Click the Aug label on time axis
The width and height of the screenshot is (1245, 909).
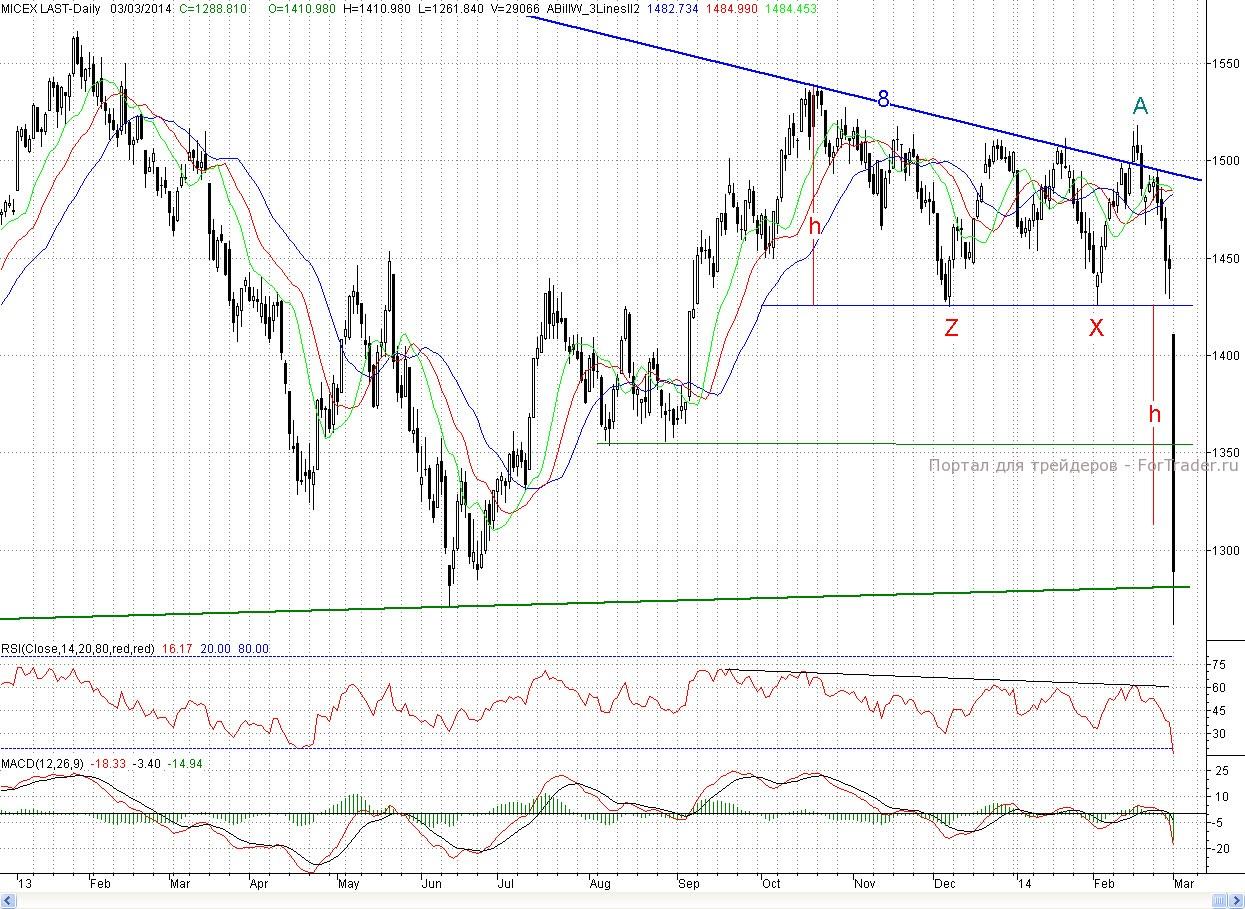(600, 884)
